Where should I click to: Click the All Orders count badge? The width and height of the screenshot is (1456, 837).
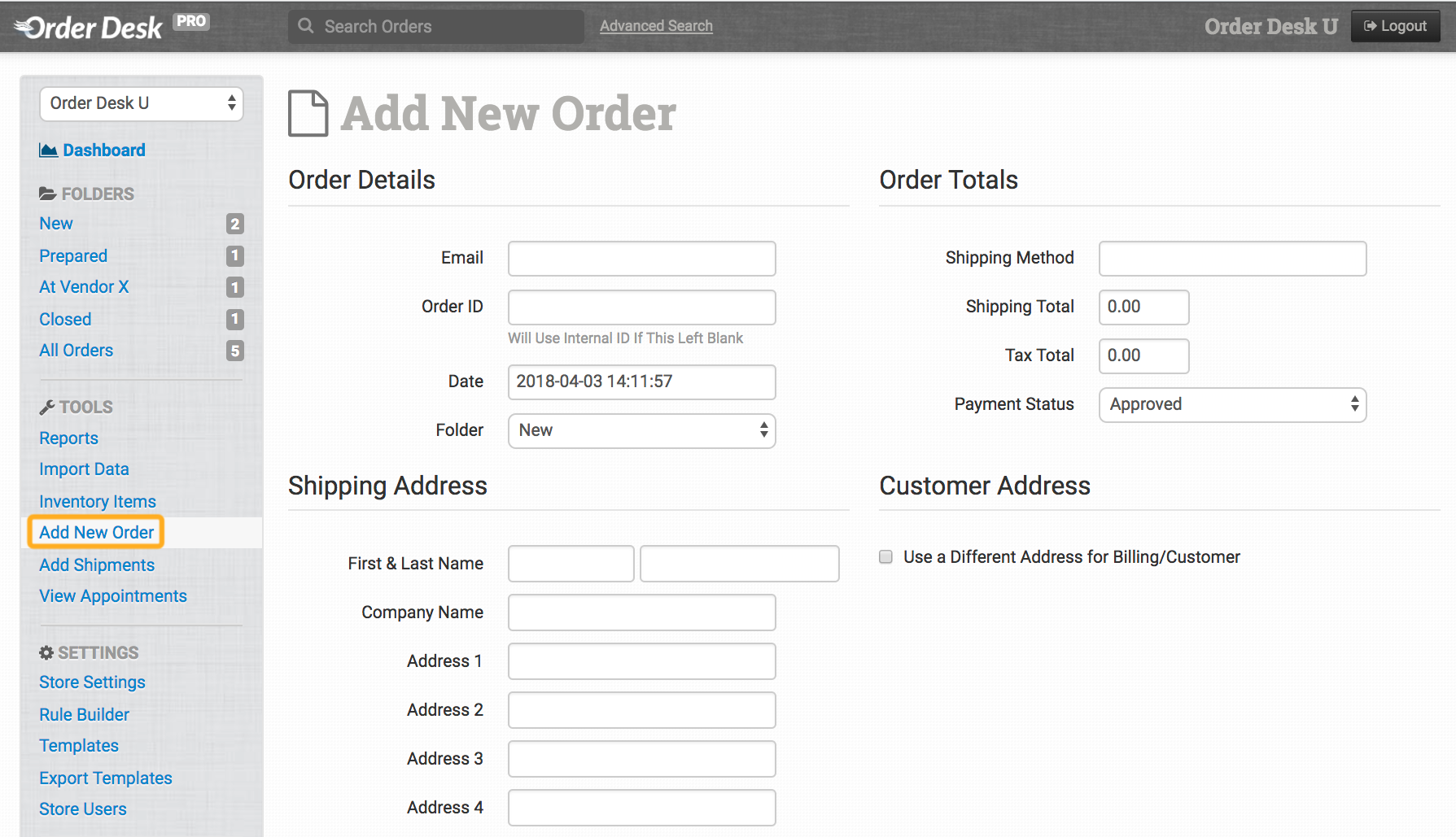[234, 351]
